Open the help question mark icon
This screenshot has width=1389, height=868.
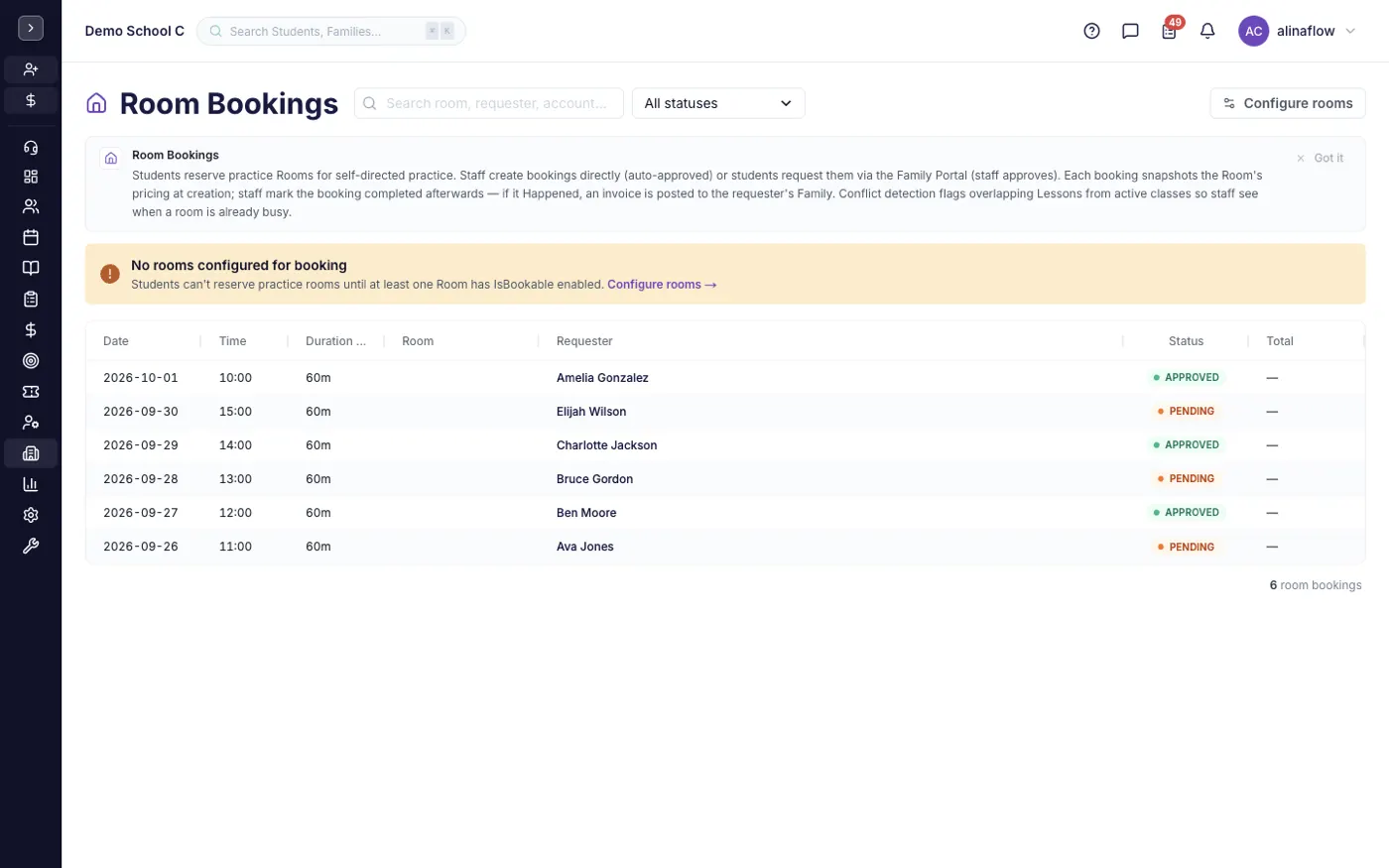coord(1091,31)
